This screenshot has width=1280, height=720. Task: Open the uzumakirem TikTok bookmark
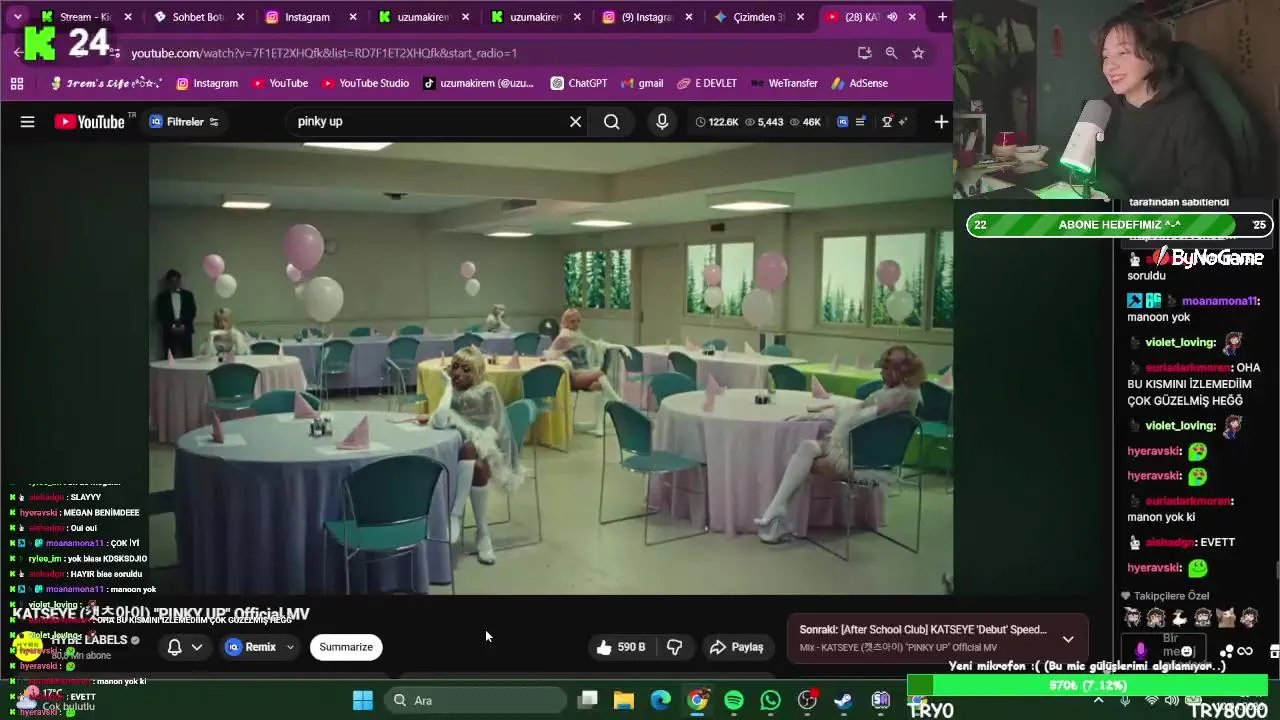[x=478, y=84]
